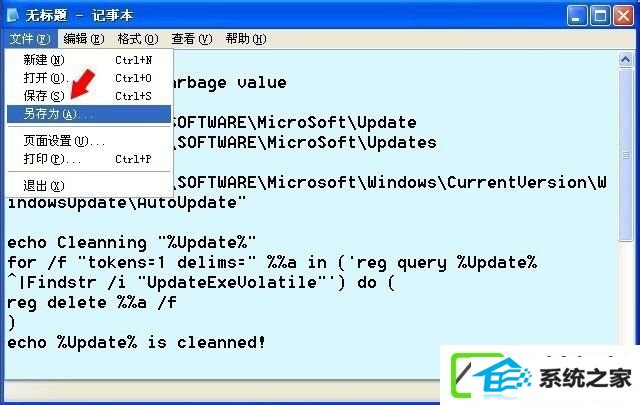The image size is (640, 405).
Task: Open the 格式(O) menu
Action: click(x=138, y=39)
